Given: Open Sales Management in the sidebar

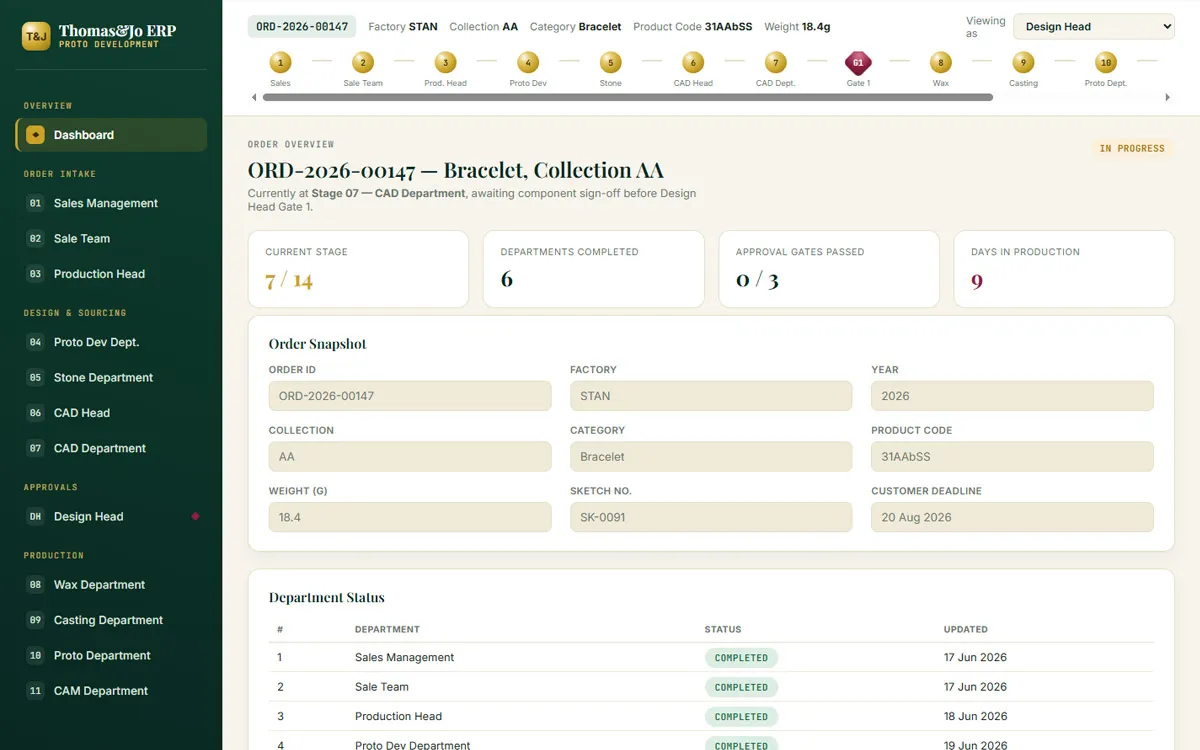Looking at the screenshot, I should [111, 203].
